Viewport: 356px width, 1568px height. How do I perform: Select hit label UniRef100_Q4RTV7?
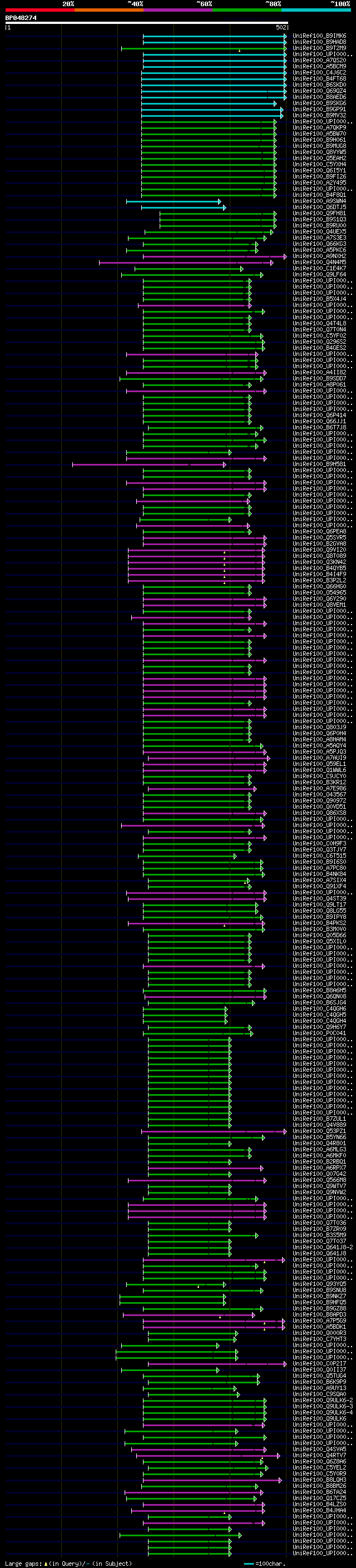click(x=319, y=1456)
